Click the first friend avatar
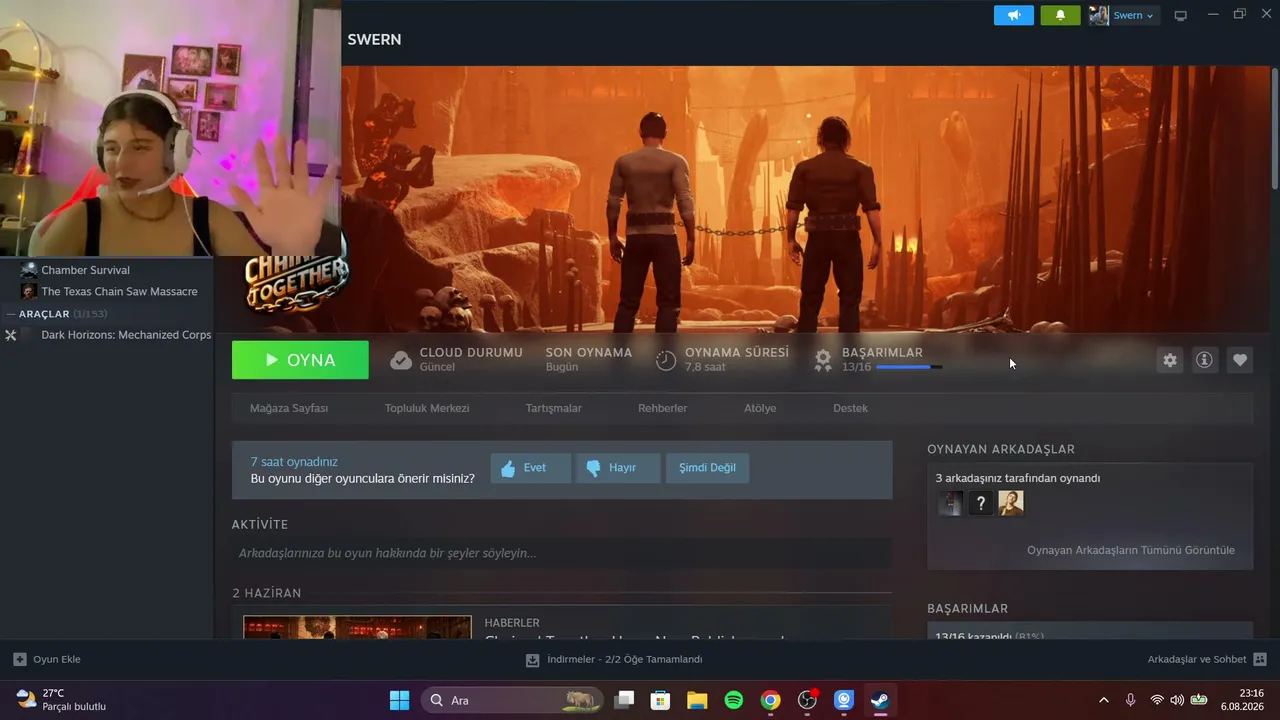Screen dimensions: 1280x720 (x=950, y=503)
